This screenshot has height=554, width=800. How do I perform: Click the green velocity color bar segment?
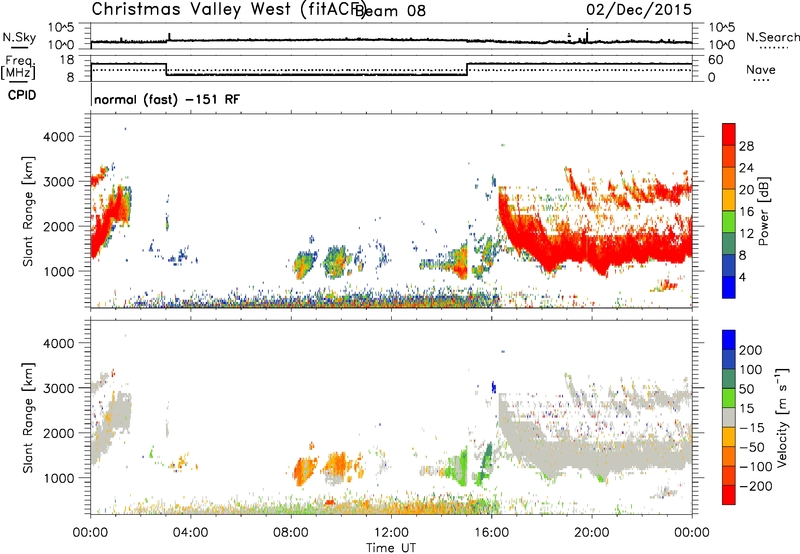[729, 398]
